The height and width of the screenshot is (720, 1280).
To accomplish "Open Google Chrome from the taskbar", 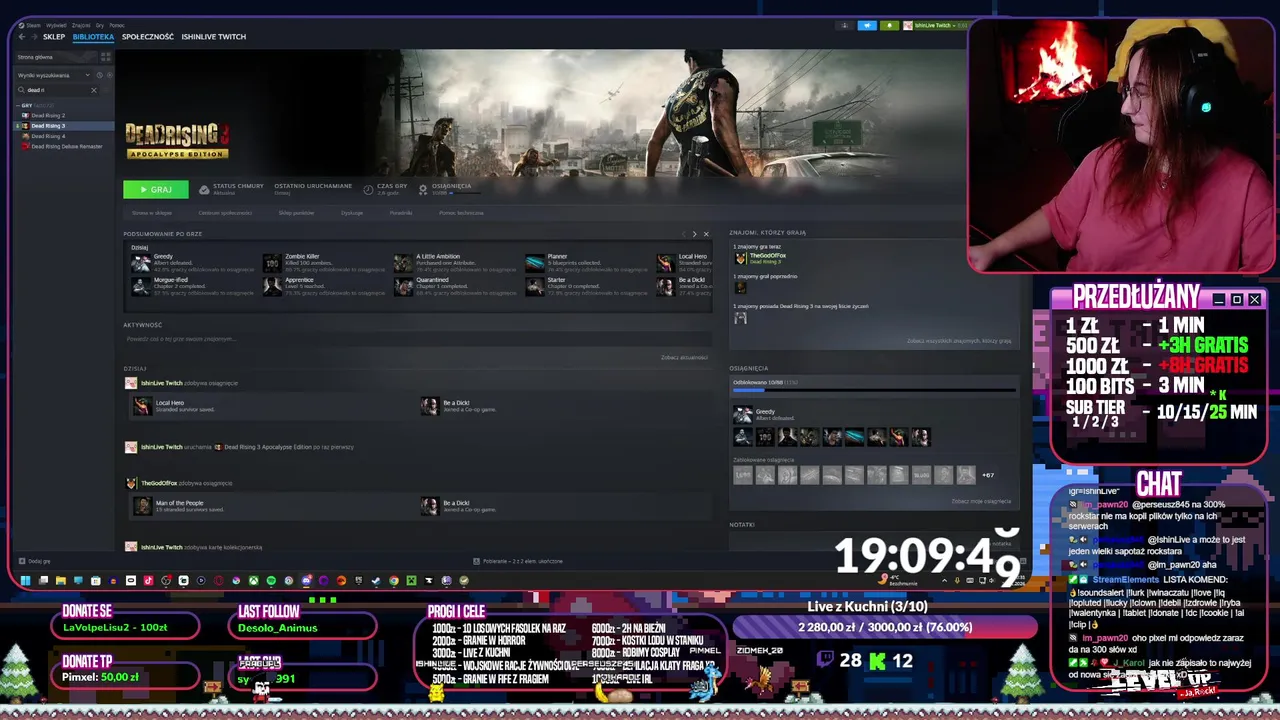I will 394,580.
